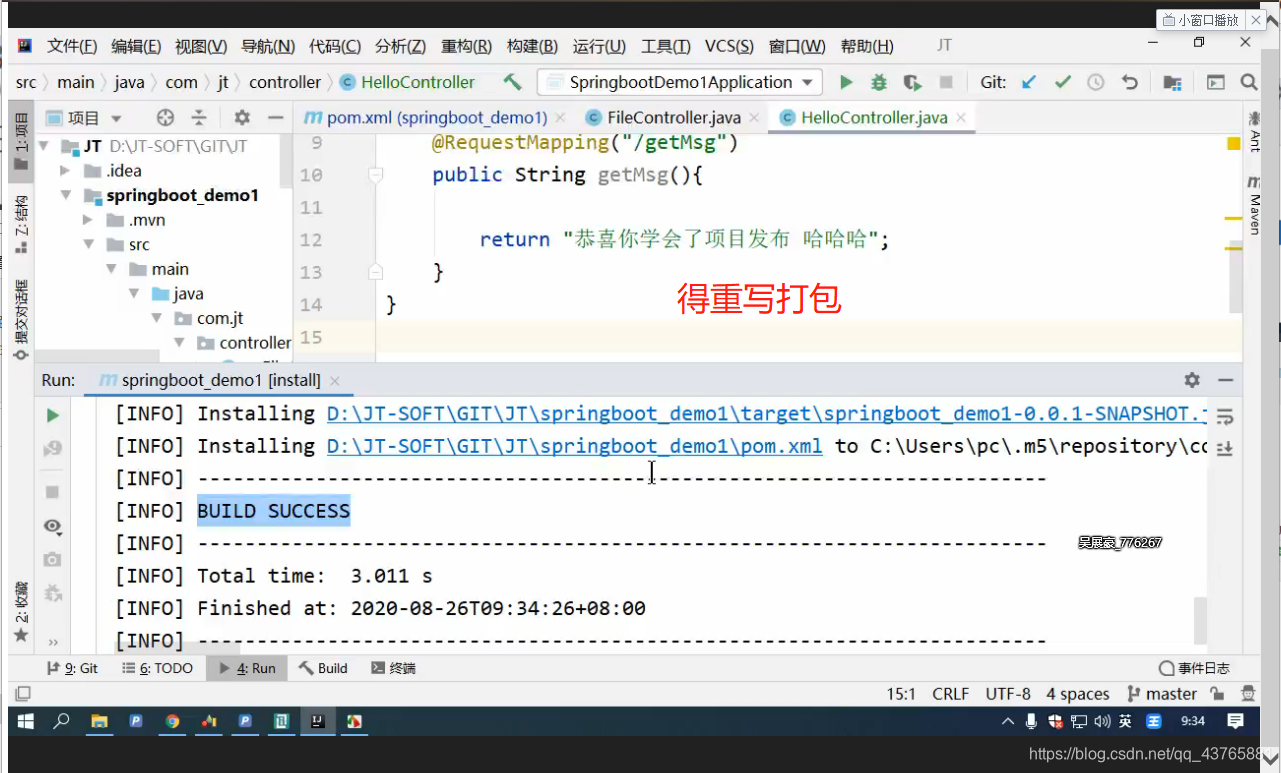Open 重构(R) menu
The width and height of the screenshot is (1281, 773).
click(x=466, y=46)
